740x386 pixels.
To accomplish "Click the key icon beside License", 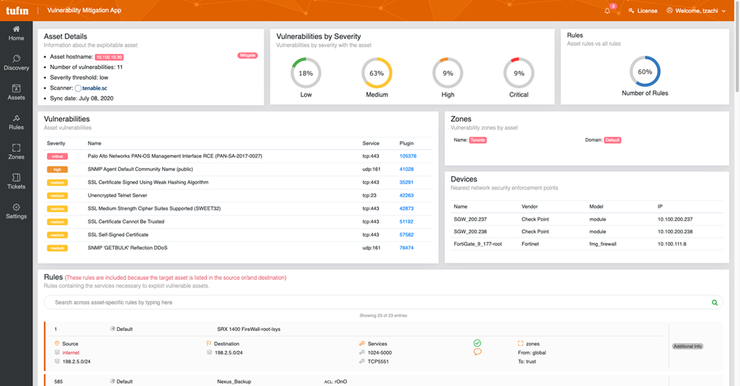I will [x=631, y=10].
